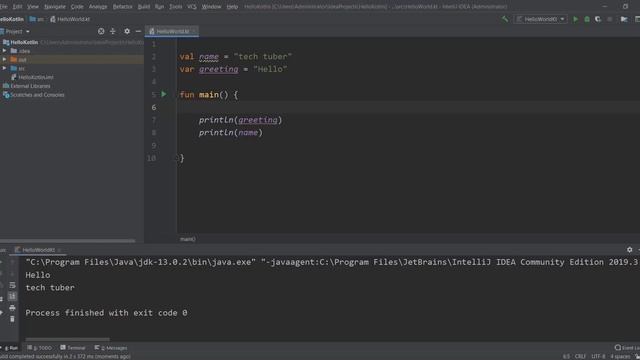Close the HelloWorld.kt editor tab
The height and width of the screenshot is (360, 640).
(194, 31)
